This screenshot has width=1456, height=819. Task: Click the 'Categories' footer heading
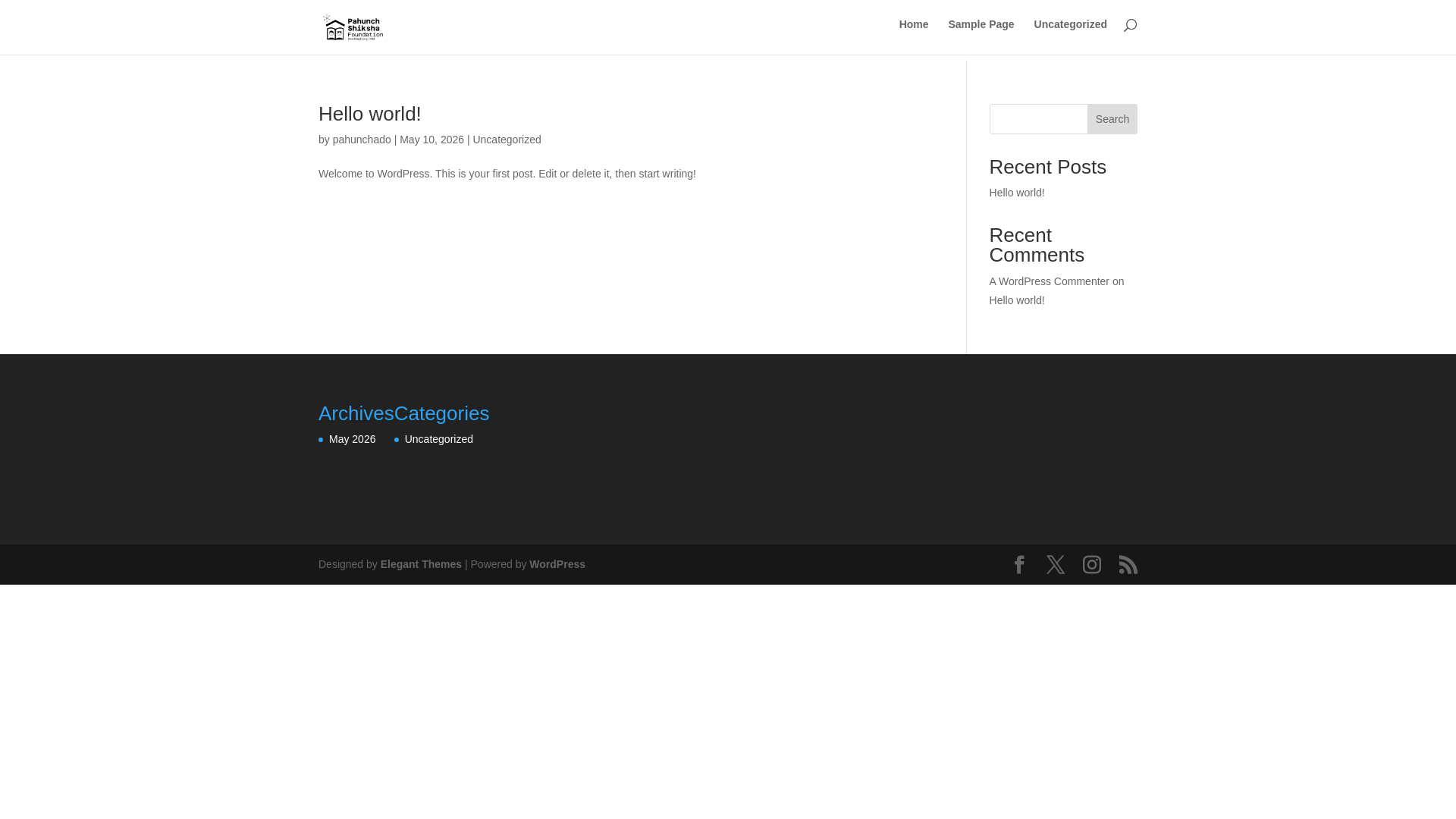pyautogui.click(x=441, y=413)
